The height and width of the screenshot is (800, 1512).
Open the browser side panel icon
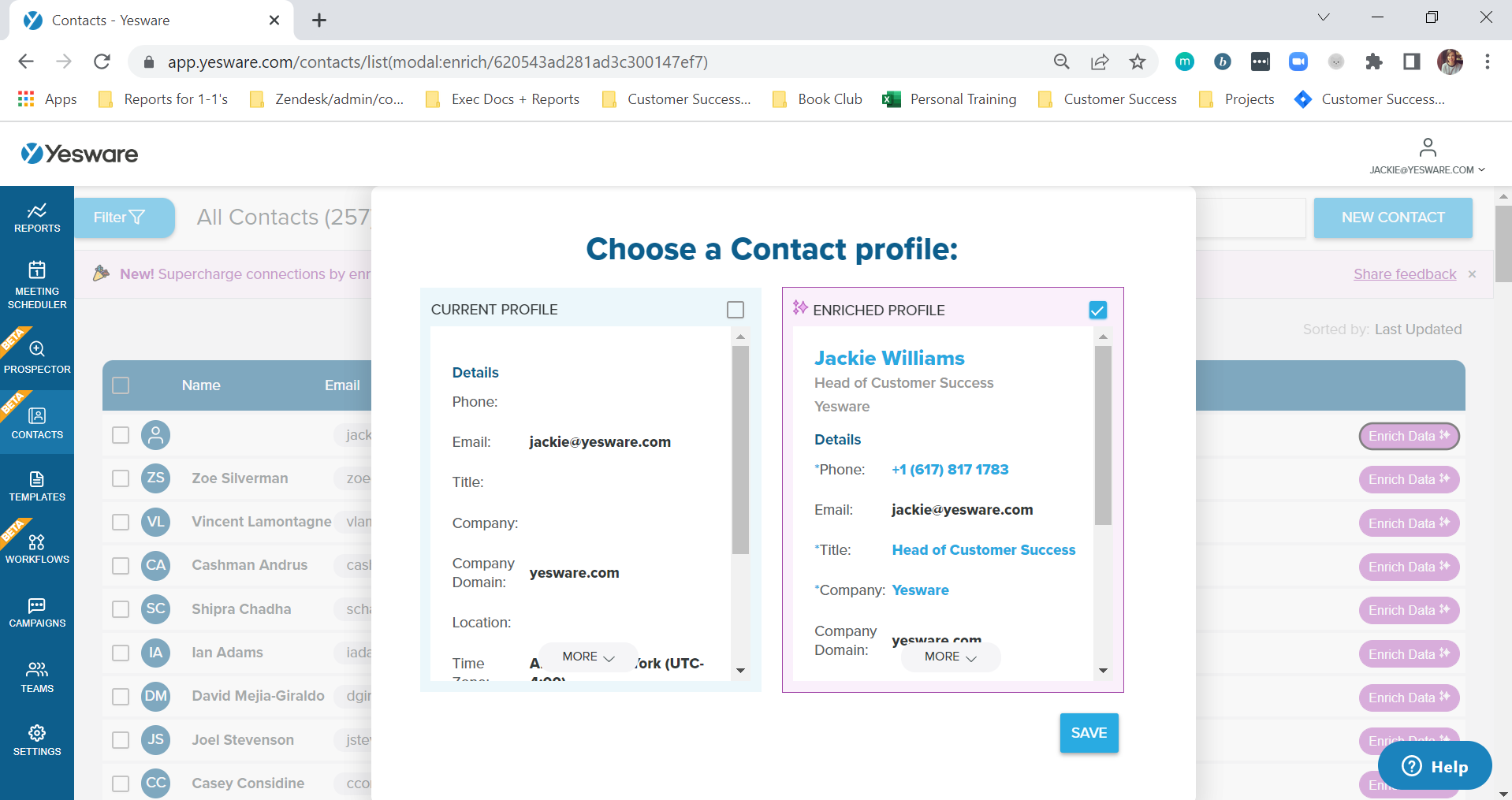tap(1412, 61)
